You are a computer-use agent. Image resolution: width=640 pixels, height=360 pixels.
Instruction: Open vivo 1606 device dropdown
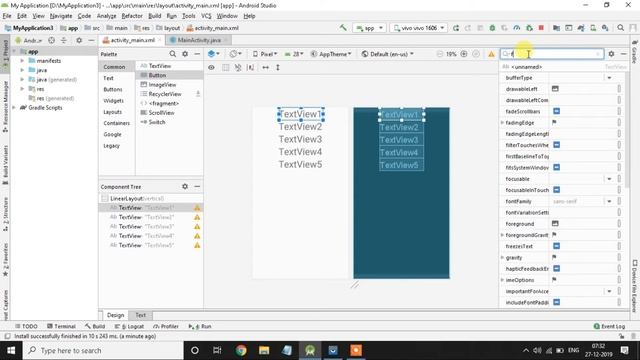(x=419, y=28)
